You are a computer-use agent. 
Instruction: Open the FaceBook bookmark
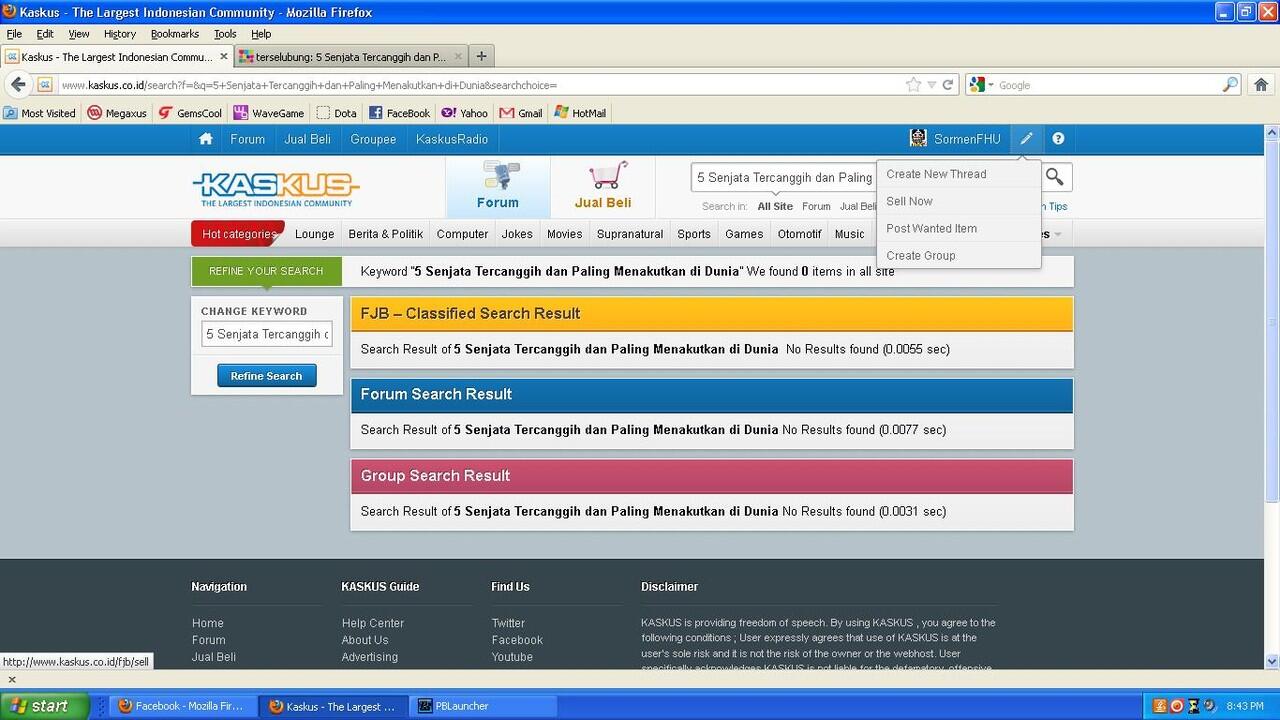[399, 113]
